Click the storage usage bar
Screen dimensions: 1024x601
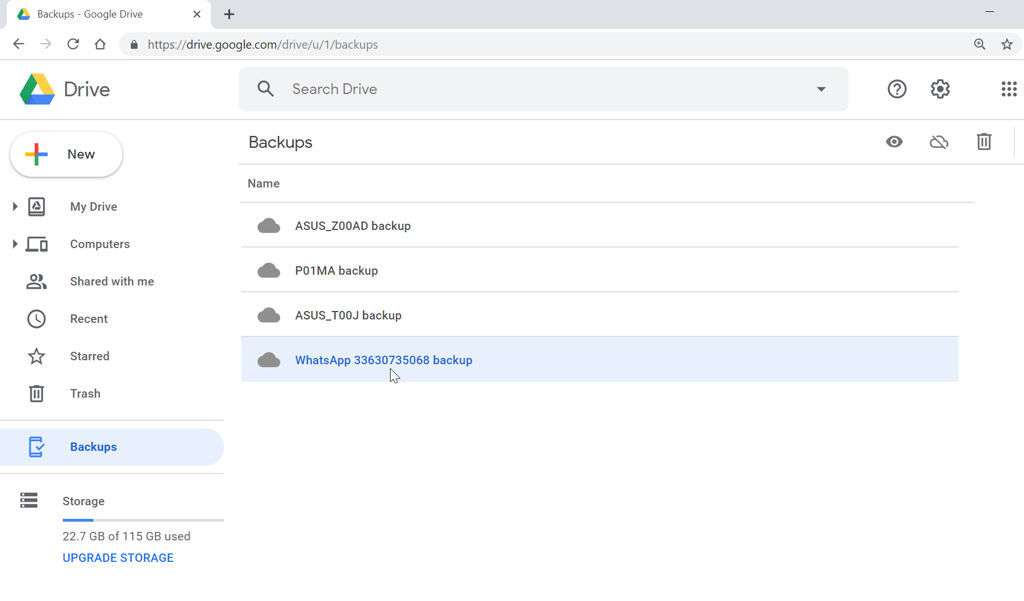tap(143, 520)
